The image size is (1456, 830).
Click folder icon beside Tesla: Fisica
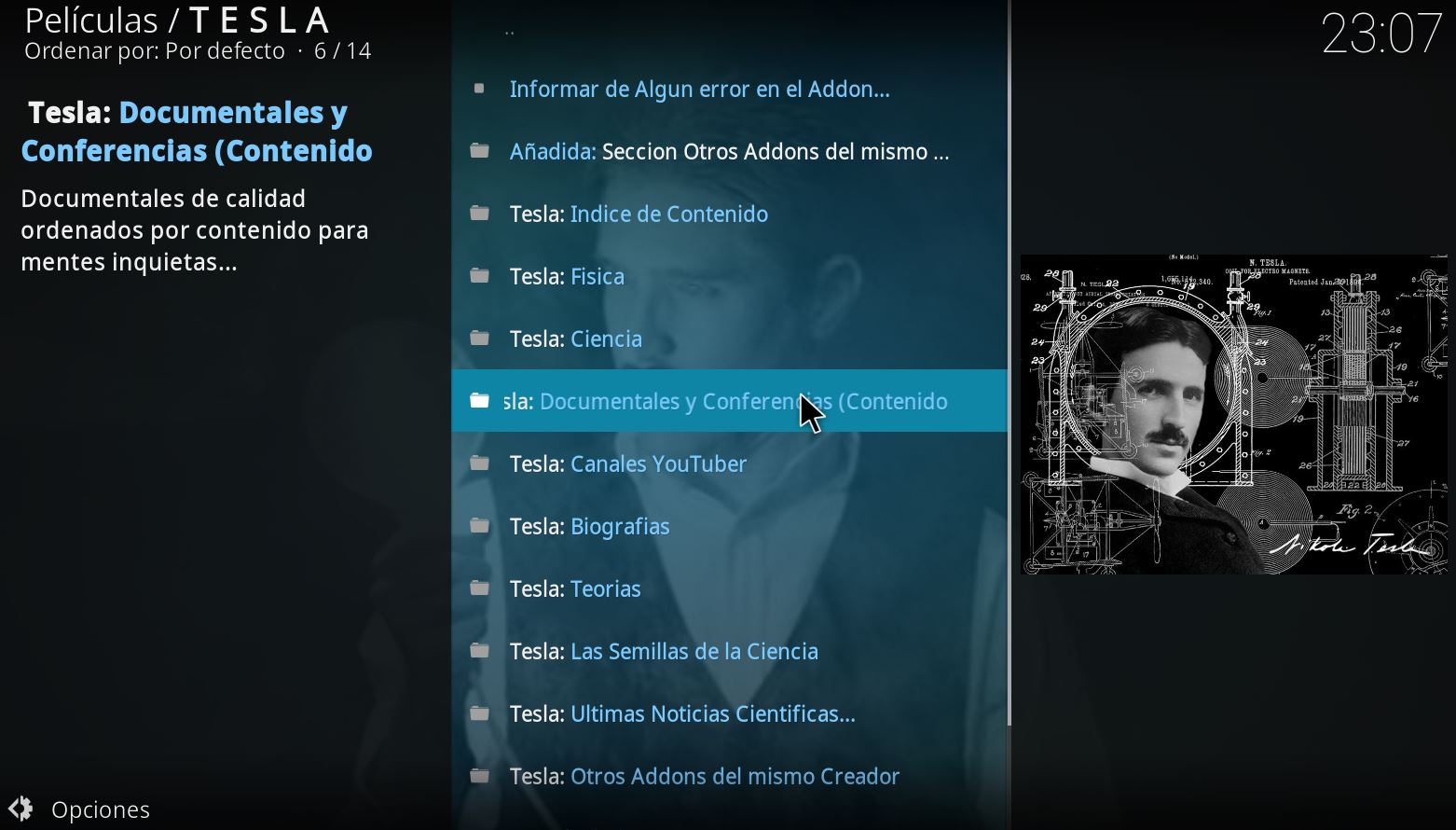tap(480, 276)
